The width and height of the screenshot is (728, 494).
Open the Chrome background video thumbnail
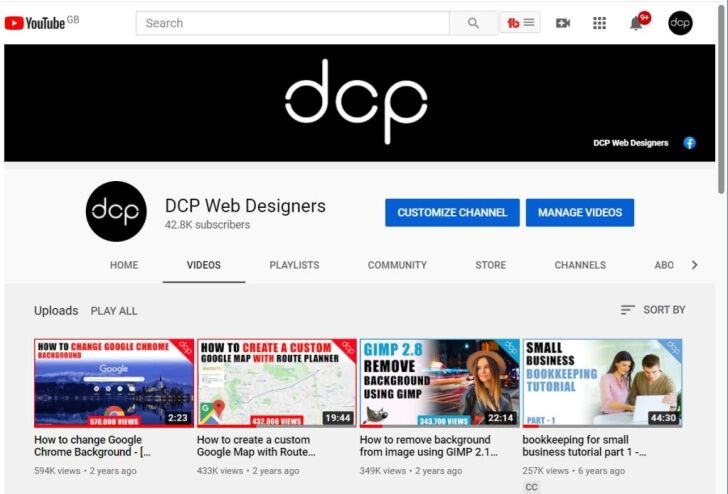tap(114, 383)
